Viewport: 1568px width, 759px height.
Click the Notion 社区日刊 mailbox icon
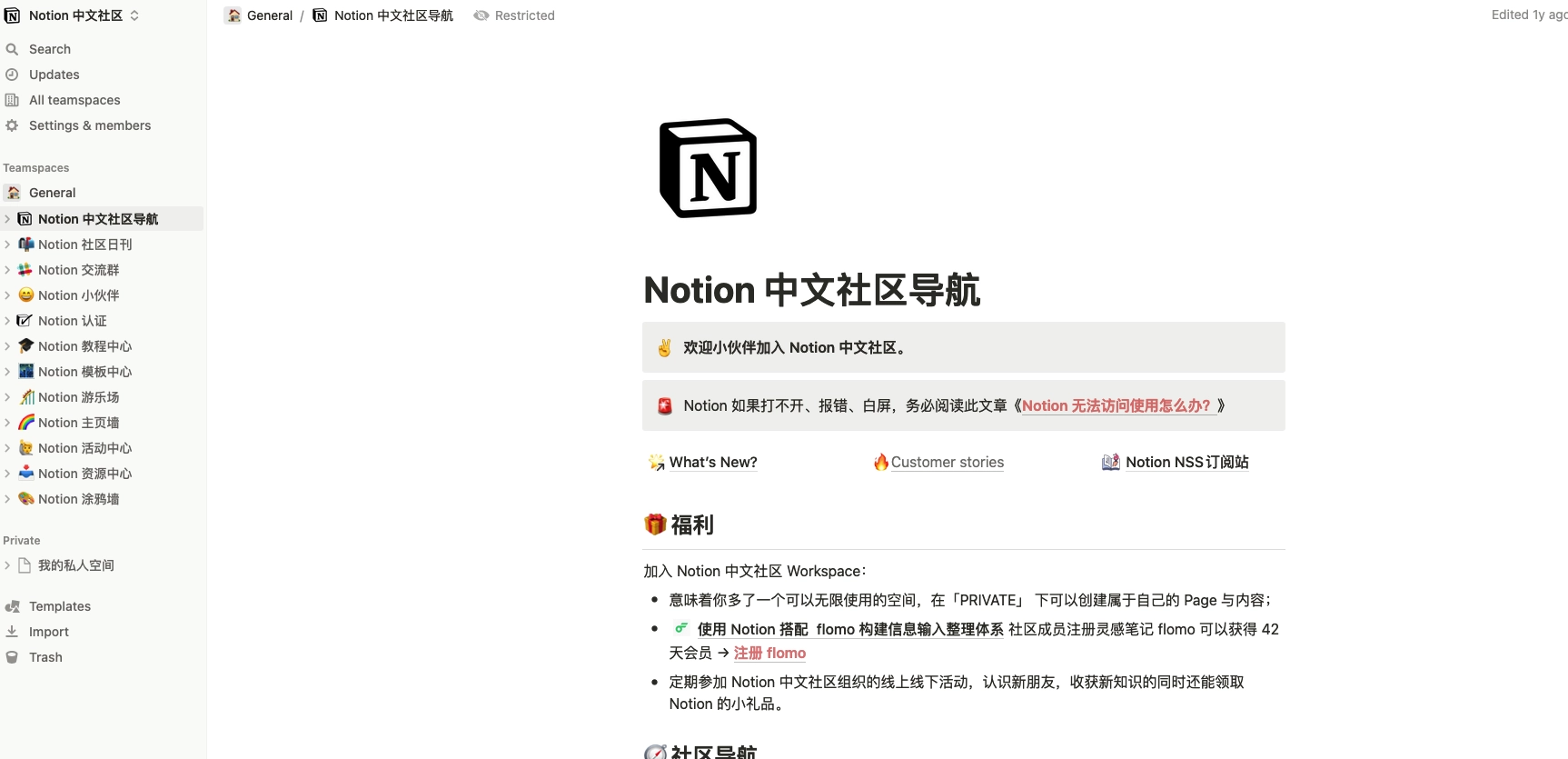tap(26, 245)
